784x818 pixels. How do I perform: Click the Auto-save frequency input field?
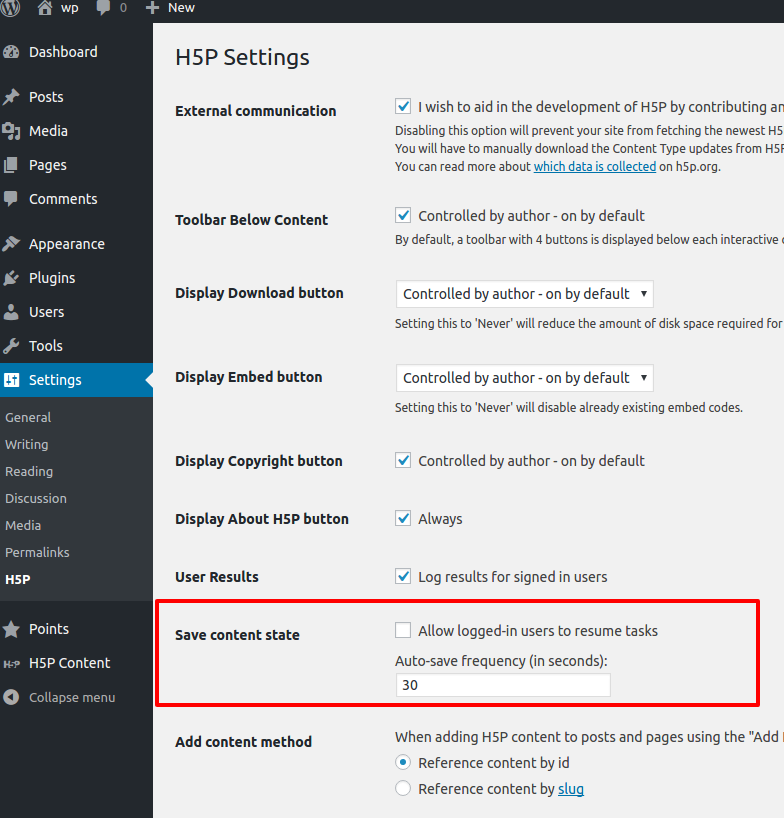pyautogui.click(x=503, y=685)
